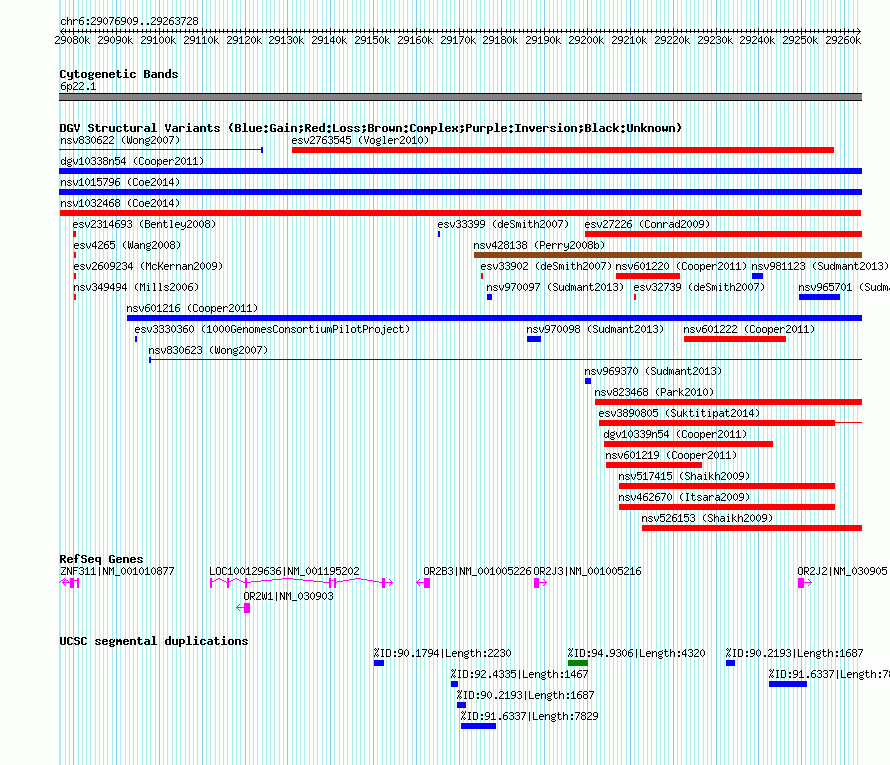890x765 pixels.
Task: Click the esv3330360 1000GenomesConsortiumPilotProject label
Action: click(272, 329)
